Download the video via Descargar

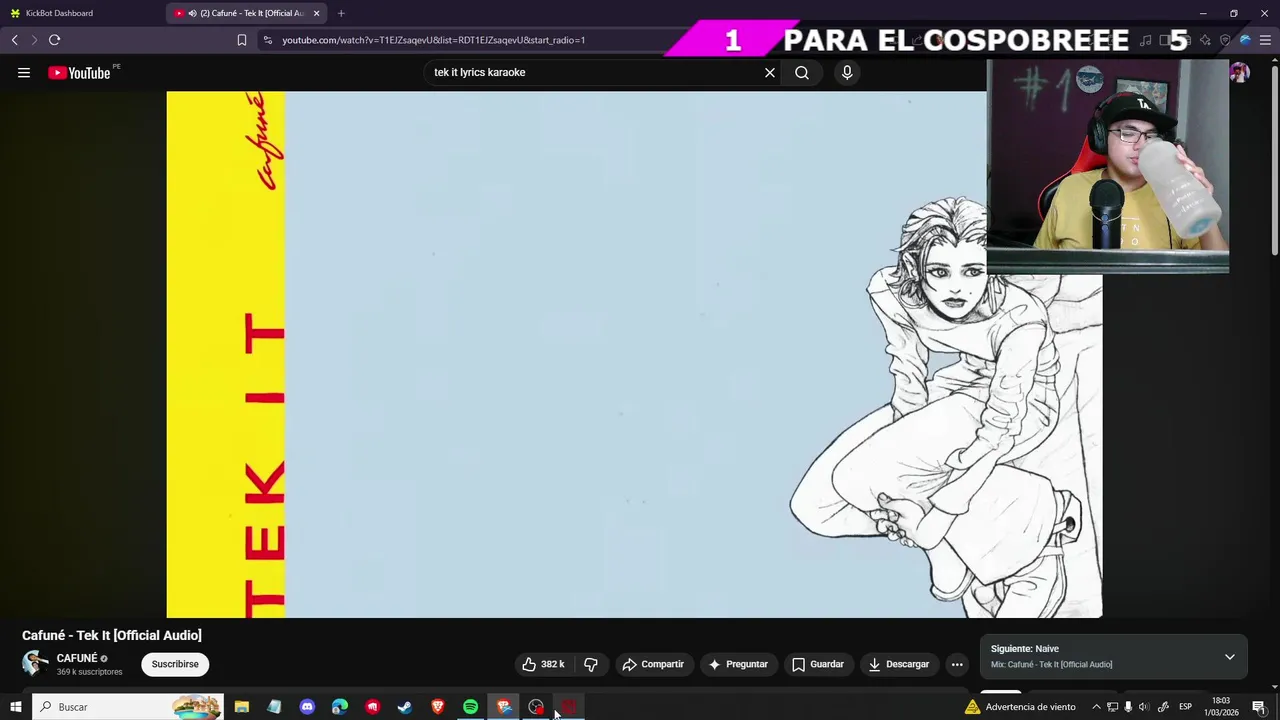point(899,664)
